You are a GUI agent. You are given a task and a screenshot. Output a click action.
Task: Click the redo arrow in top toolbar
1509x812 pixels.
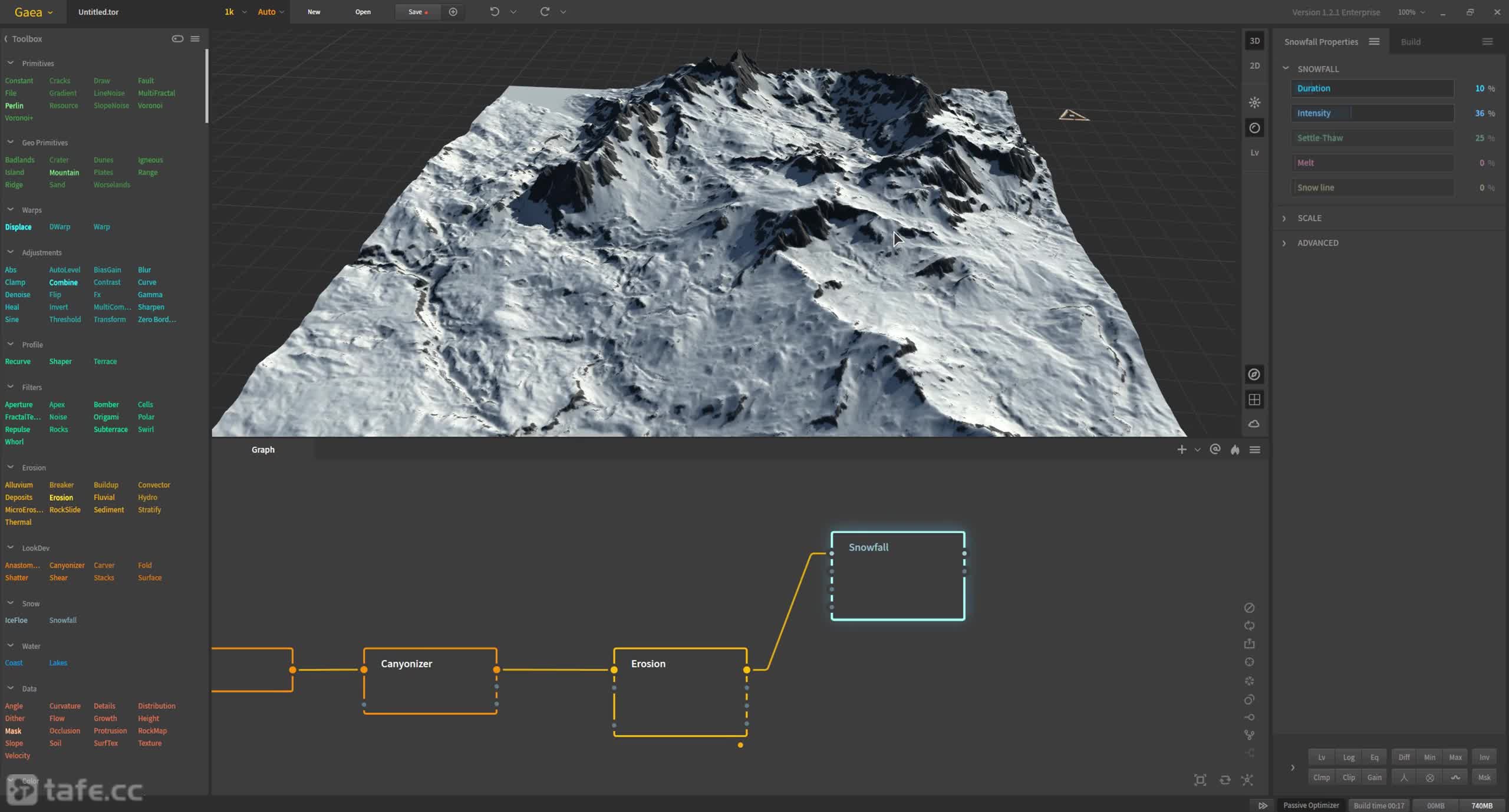545,12
